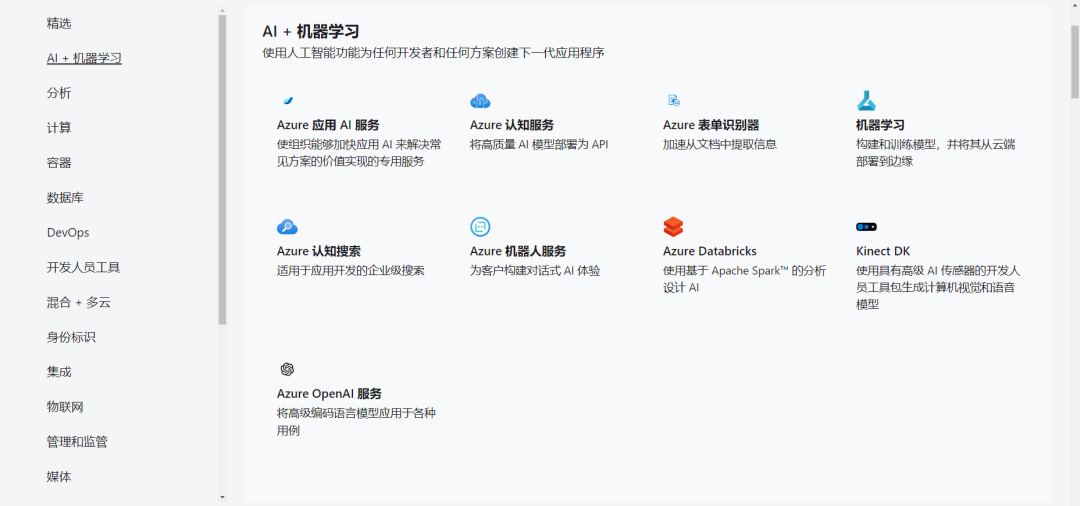Open the Azure 表单识别器 title link
This screenshot has height=506, width=1080.
(x=711, y=125)
